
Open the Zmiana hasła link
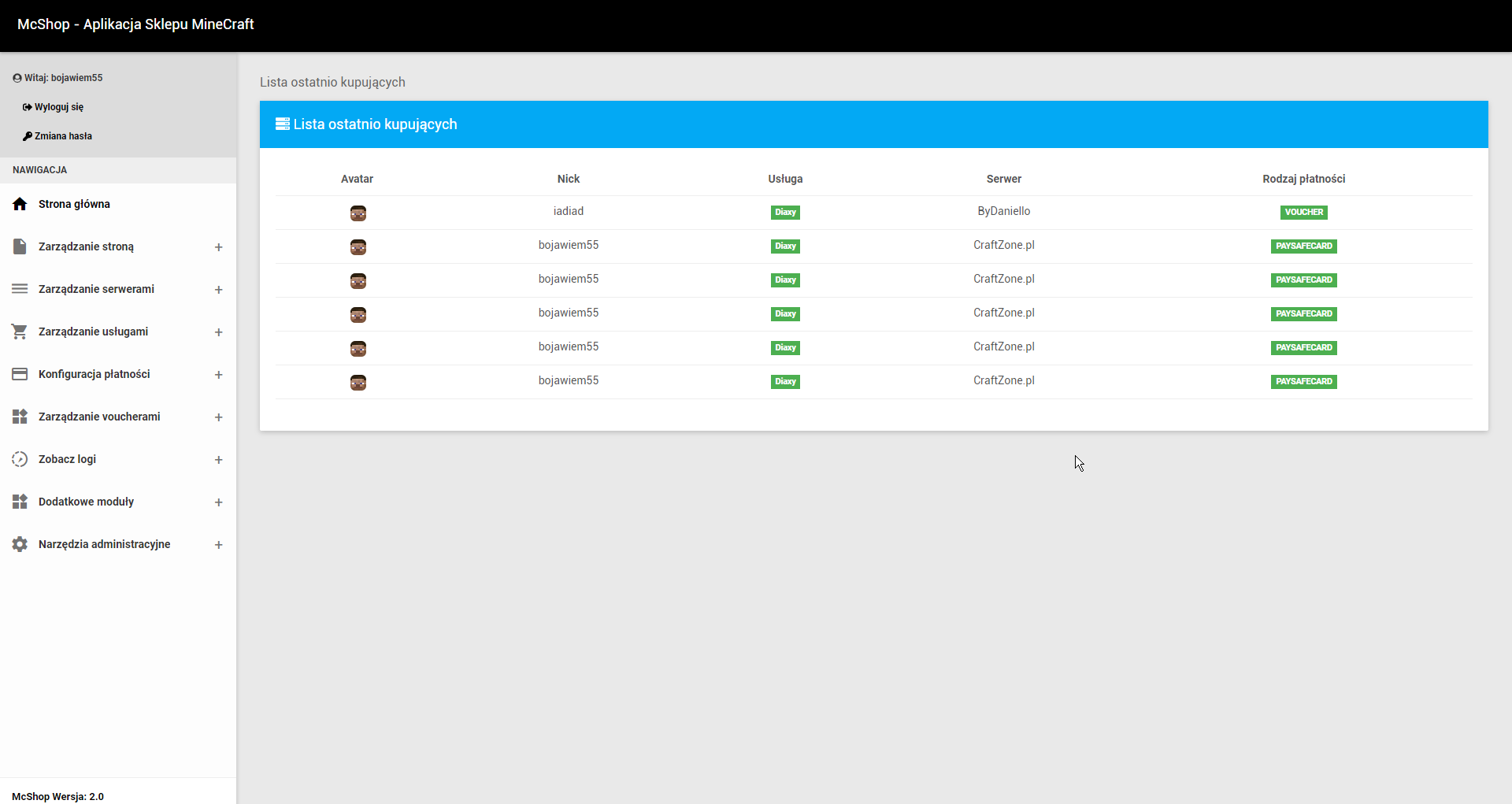coord(63,136)
